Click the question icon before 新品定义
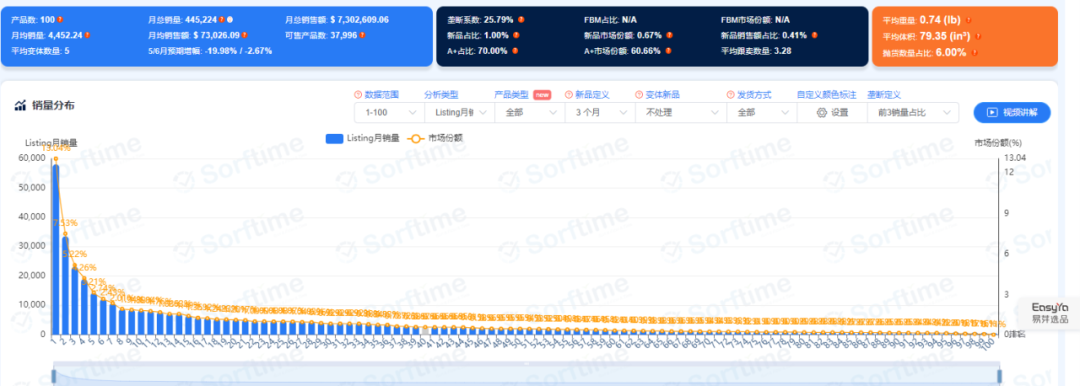The width and height of the screenshot is (1080, 386). point(568,94)
